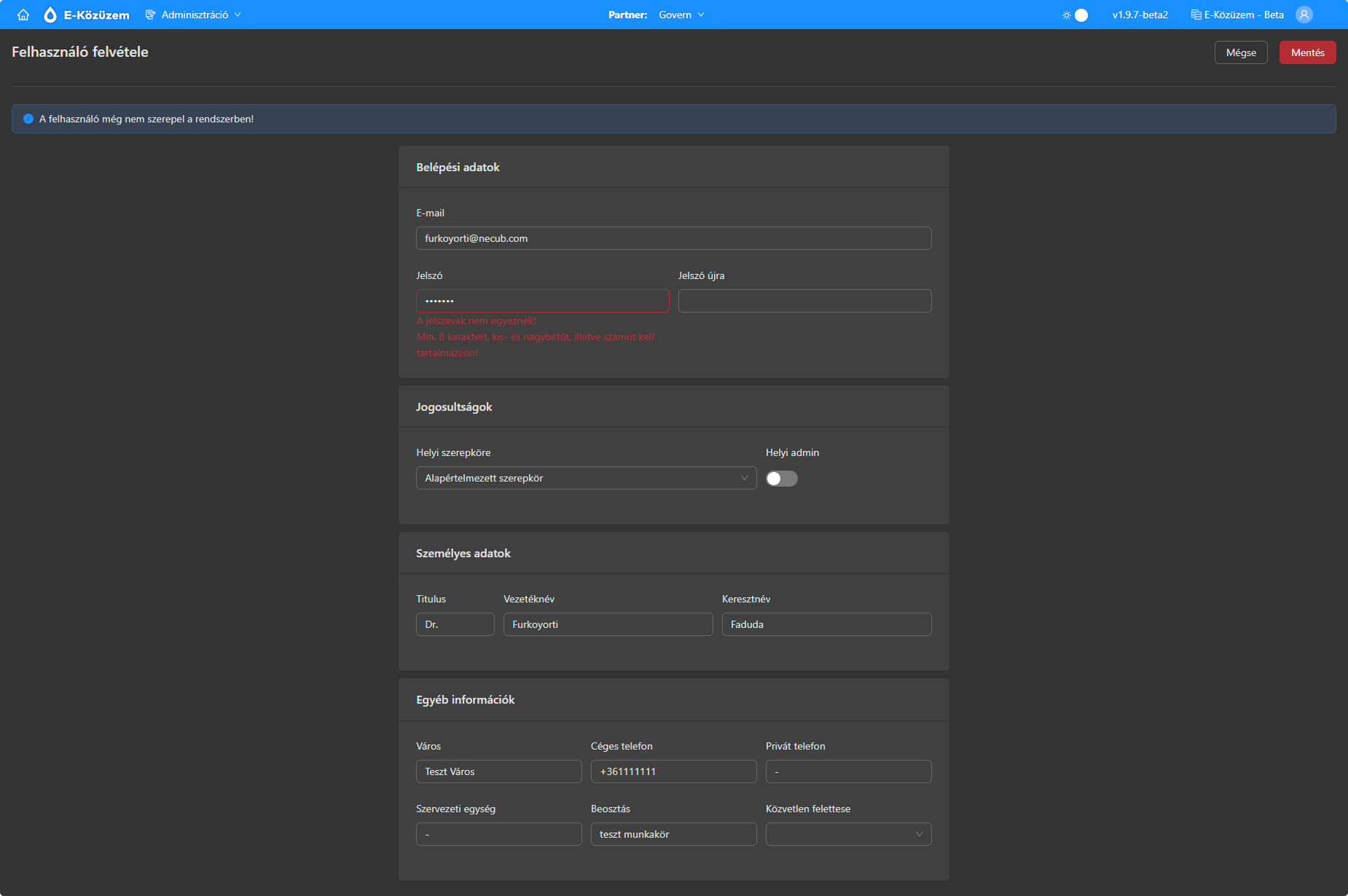Open the Adminisztráció menu

pyautogui.click(x=193, y=15)
